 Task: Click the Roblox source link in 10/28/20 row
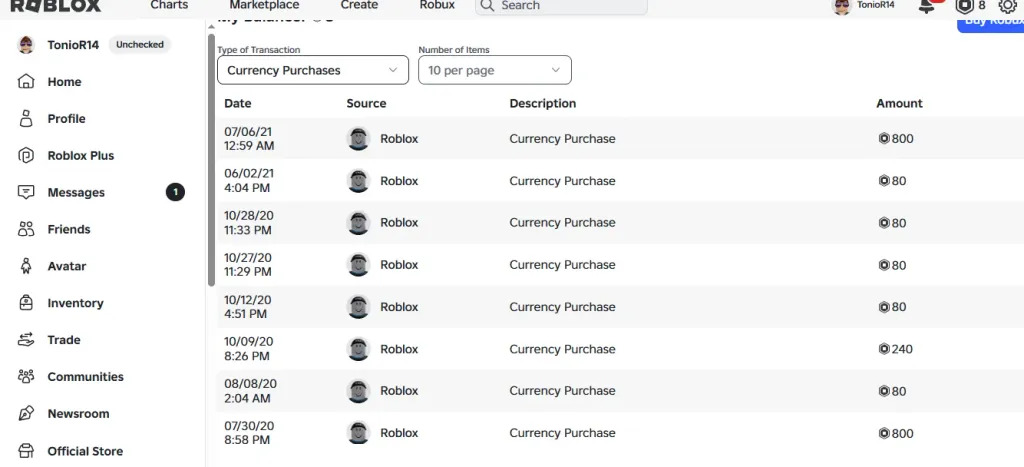coord(399,223)
